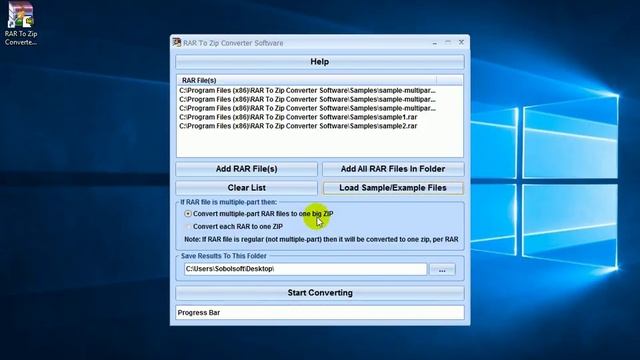Click Add RAR File(s) button

pyautogui.click(x=246, y=169)
